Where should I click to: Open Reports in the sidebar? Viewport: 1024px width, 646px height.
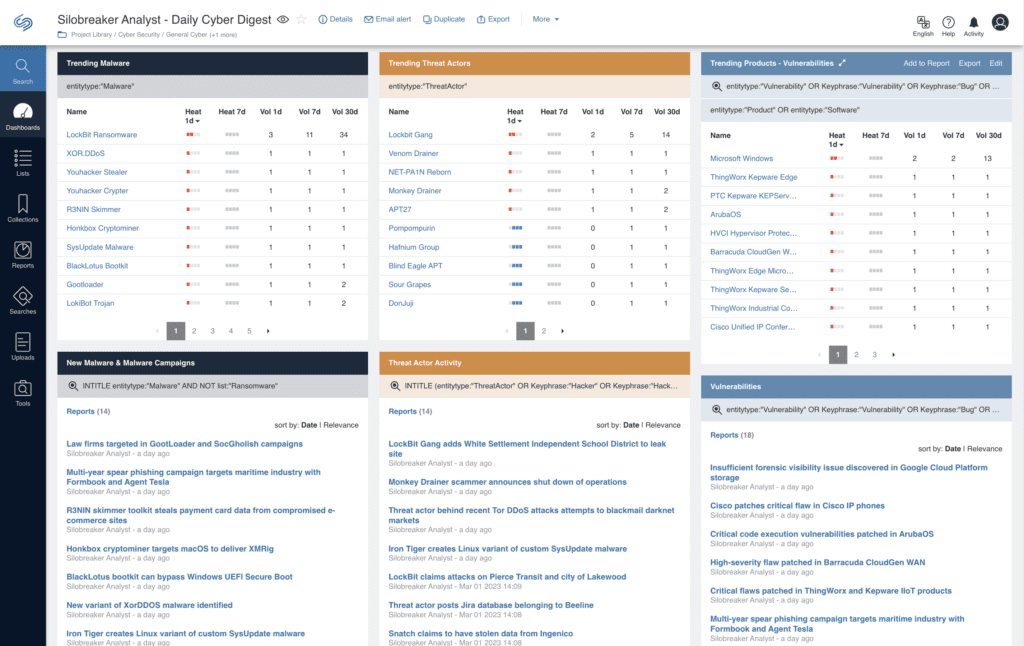[23, 255]
